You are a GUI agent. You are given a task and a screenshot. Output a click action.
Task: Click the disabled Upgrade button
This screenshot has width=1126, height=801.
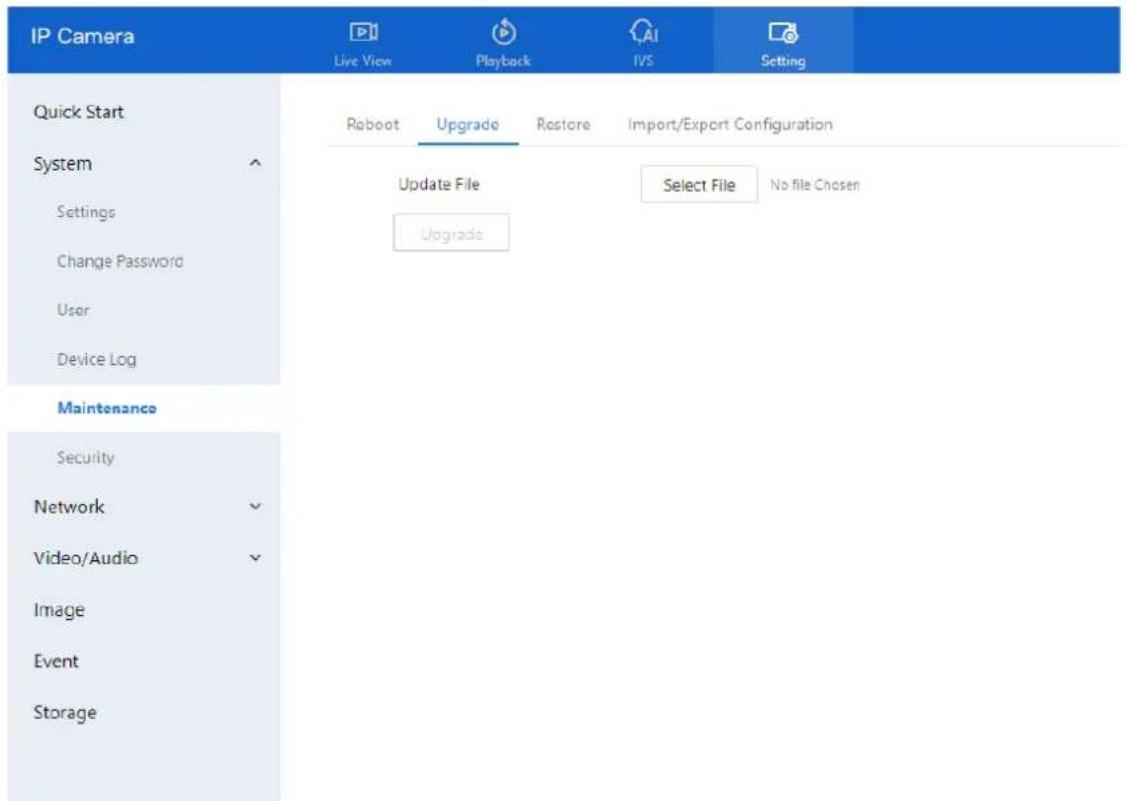coord(451,233)
